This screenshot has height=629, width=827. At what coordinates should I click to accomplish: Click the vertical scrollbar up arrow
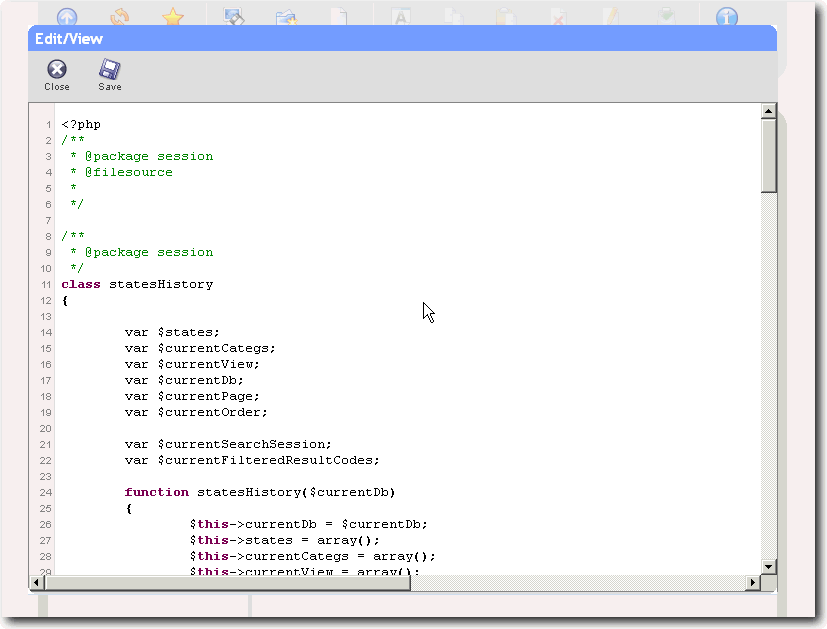pyautogui.click(x=768, y=111)
